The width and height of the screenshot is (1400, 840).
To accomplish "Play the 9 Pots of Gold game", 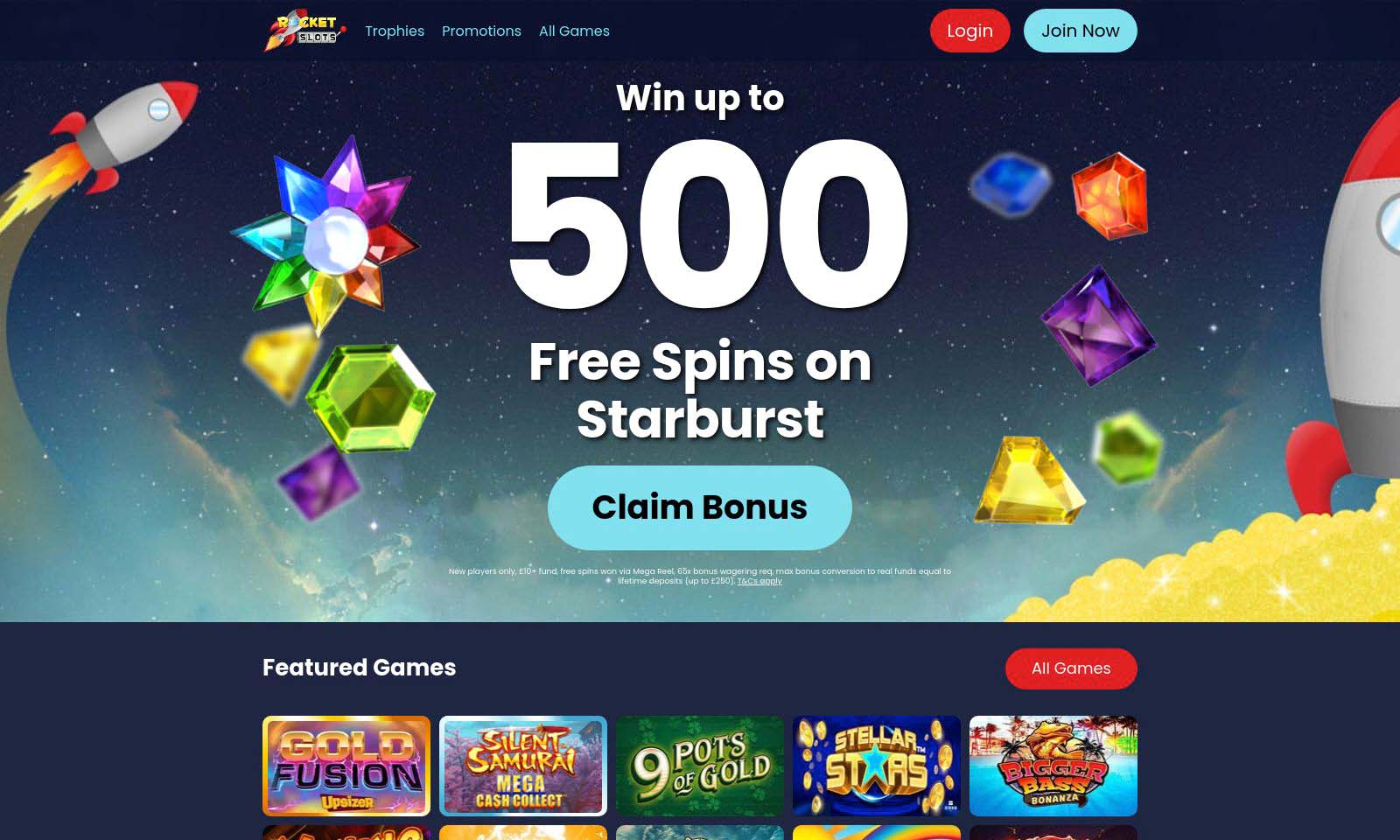I will (700, 766).
